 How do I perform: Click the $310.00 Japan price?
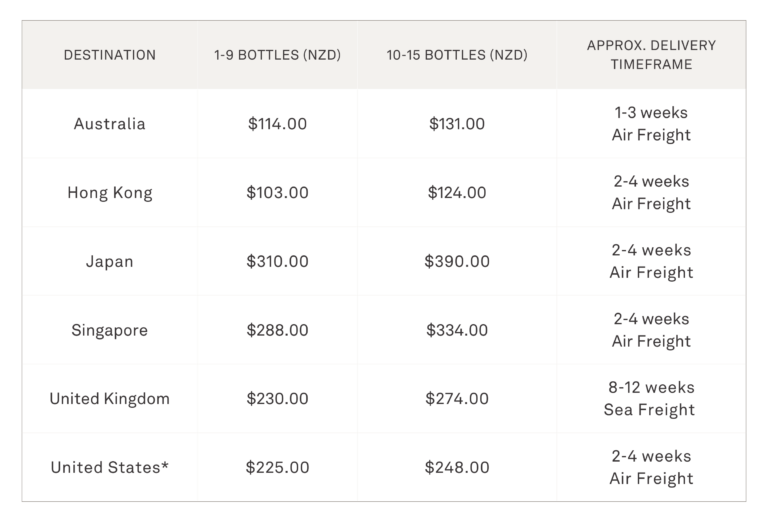point(277,261)
